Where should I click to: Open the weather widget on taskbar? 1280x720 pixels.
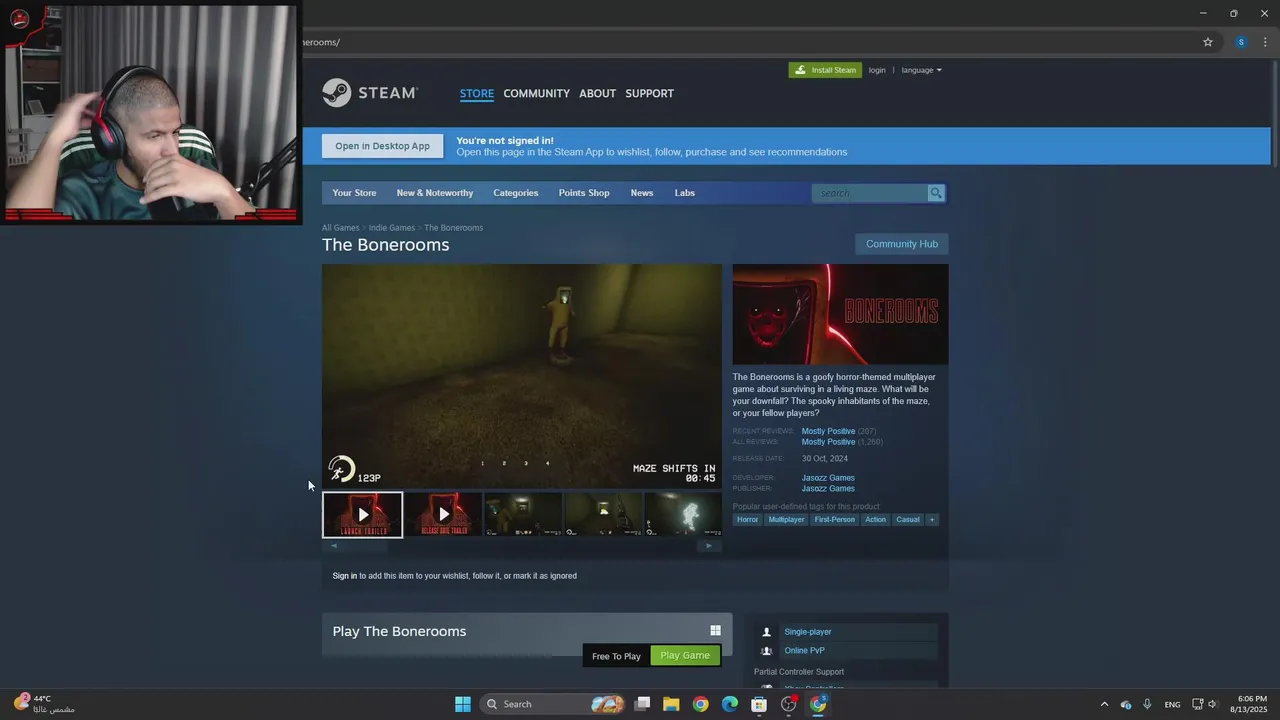coord(44,704)
